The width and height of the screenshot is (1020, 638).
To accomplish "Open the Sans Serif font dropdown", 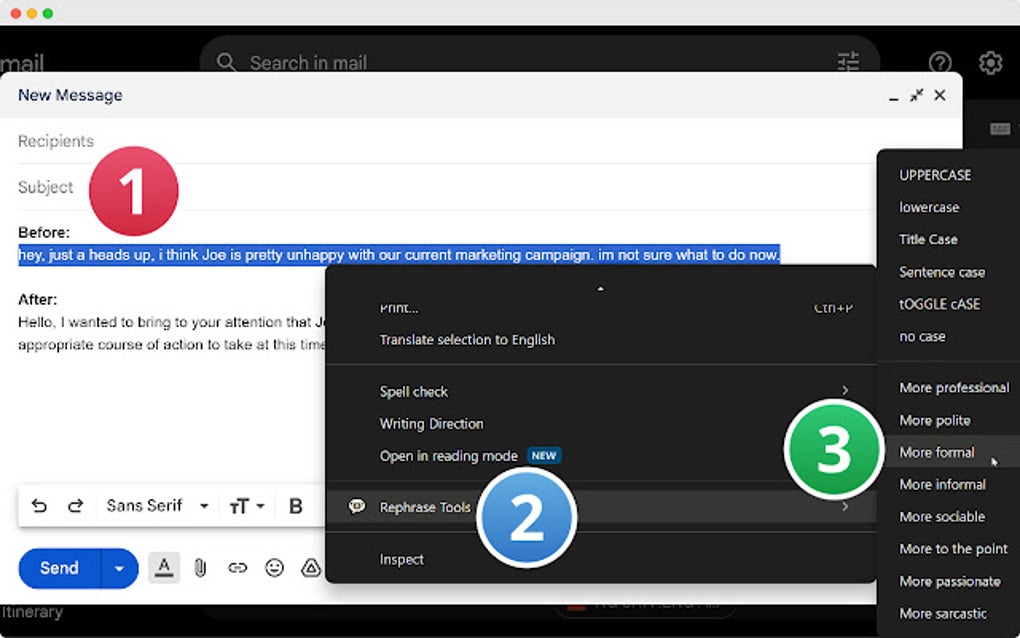I will coord(155,505).
